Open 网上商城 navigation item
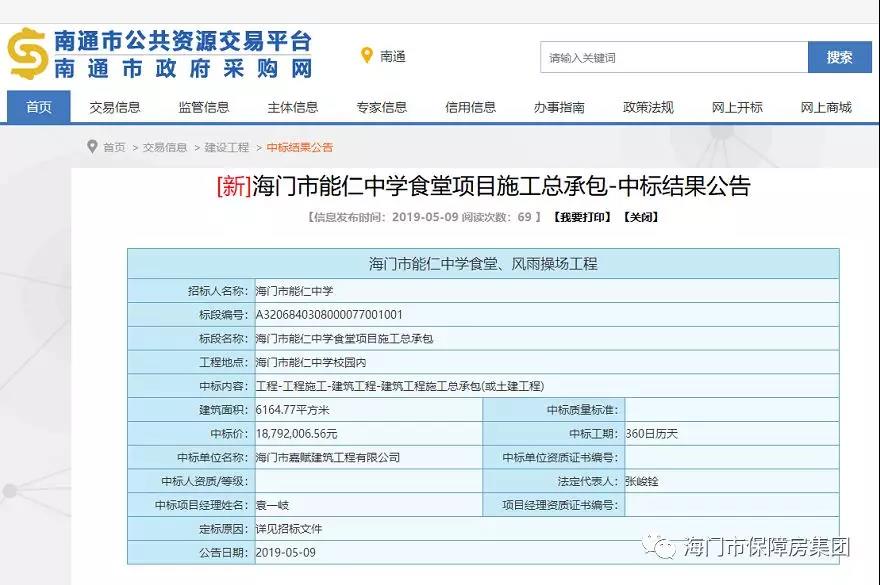The image size is (880, 585). (826, 108)
